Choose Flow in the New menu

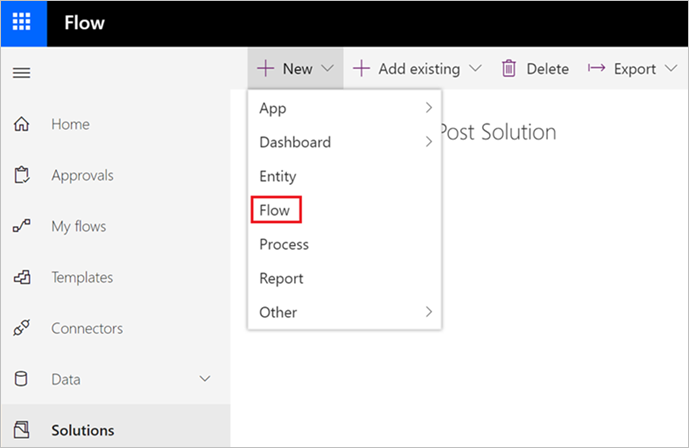tap(344, 210)
